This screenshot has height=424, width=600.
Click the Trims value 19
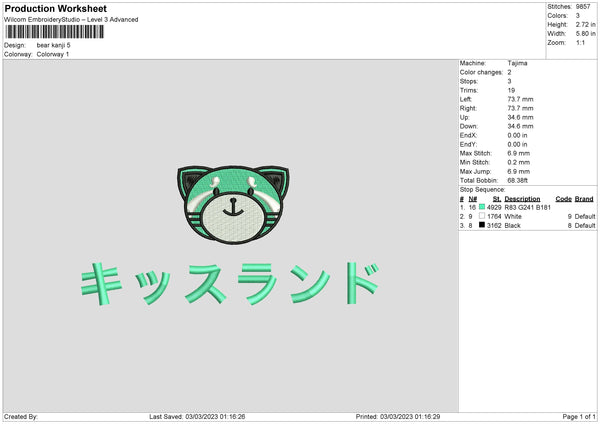[511, 90]
